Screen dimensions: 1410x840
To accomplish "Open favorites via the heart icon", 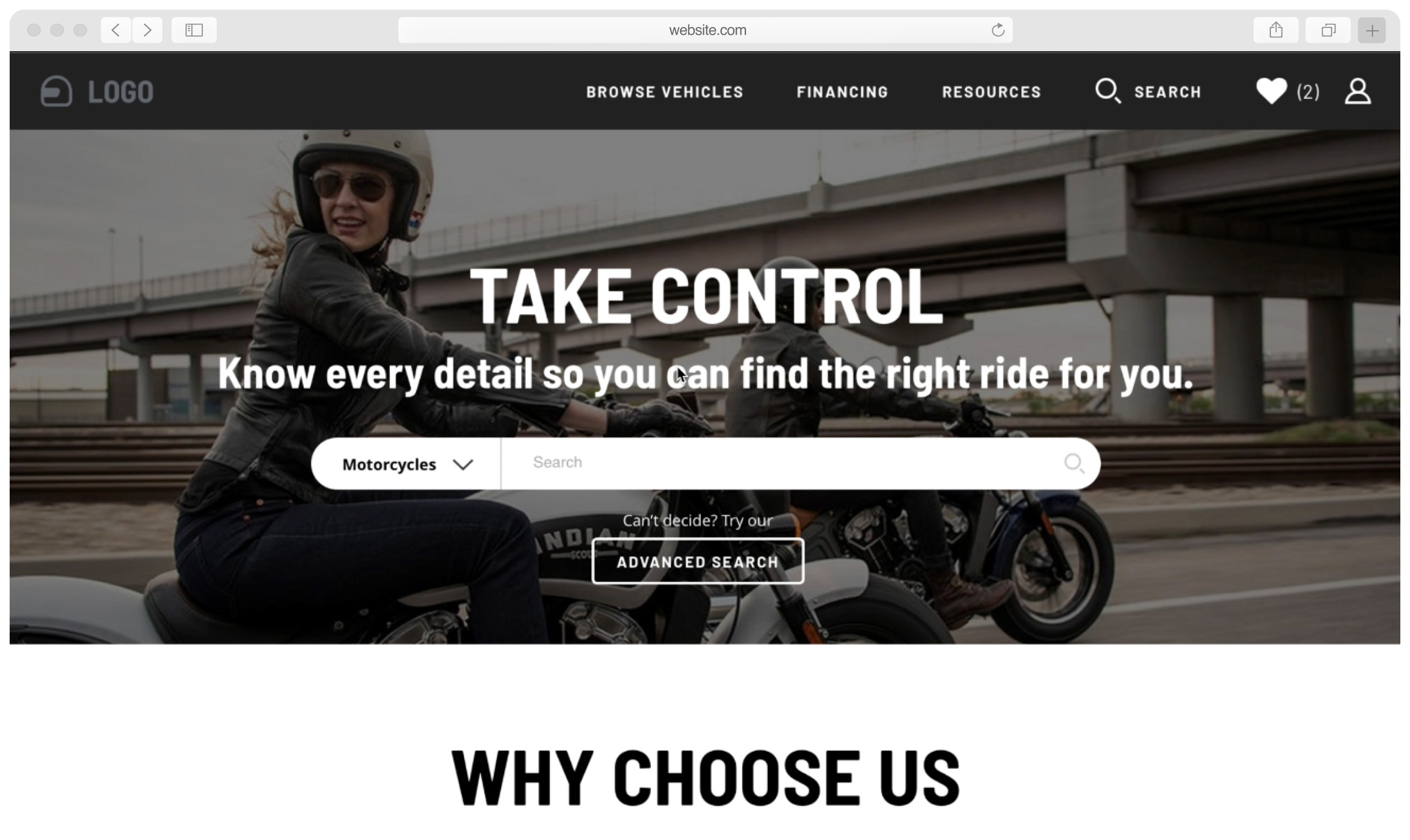I will pyautogui.click(x=1271, y=91).
